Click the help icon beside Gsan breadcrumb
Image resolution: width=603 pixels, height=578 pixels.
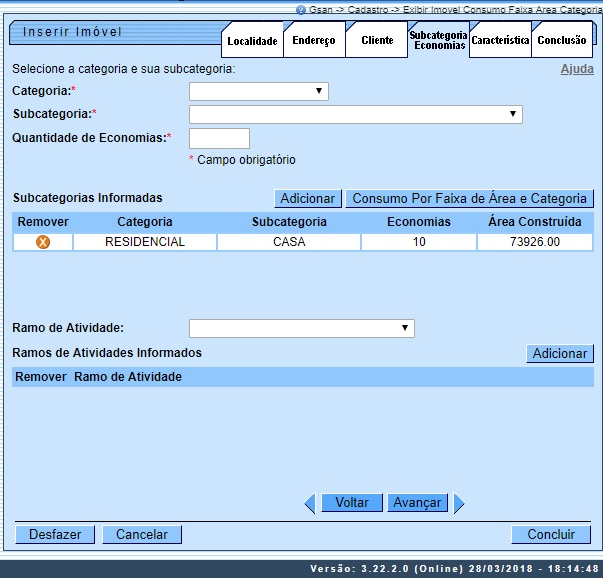tap(301, 9)
